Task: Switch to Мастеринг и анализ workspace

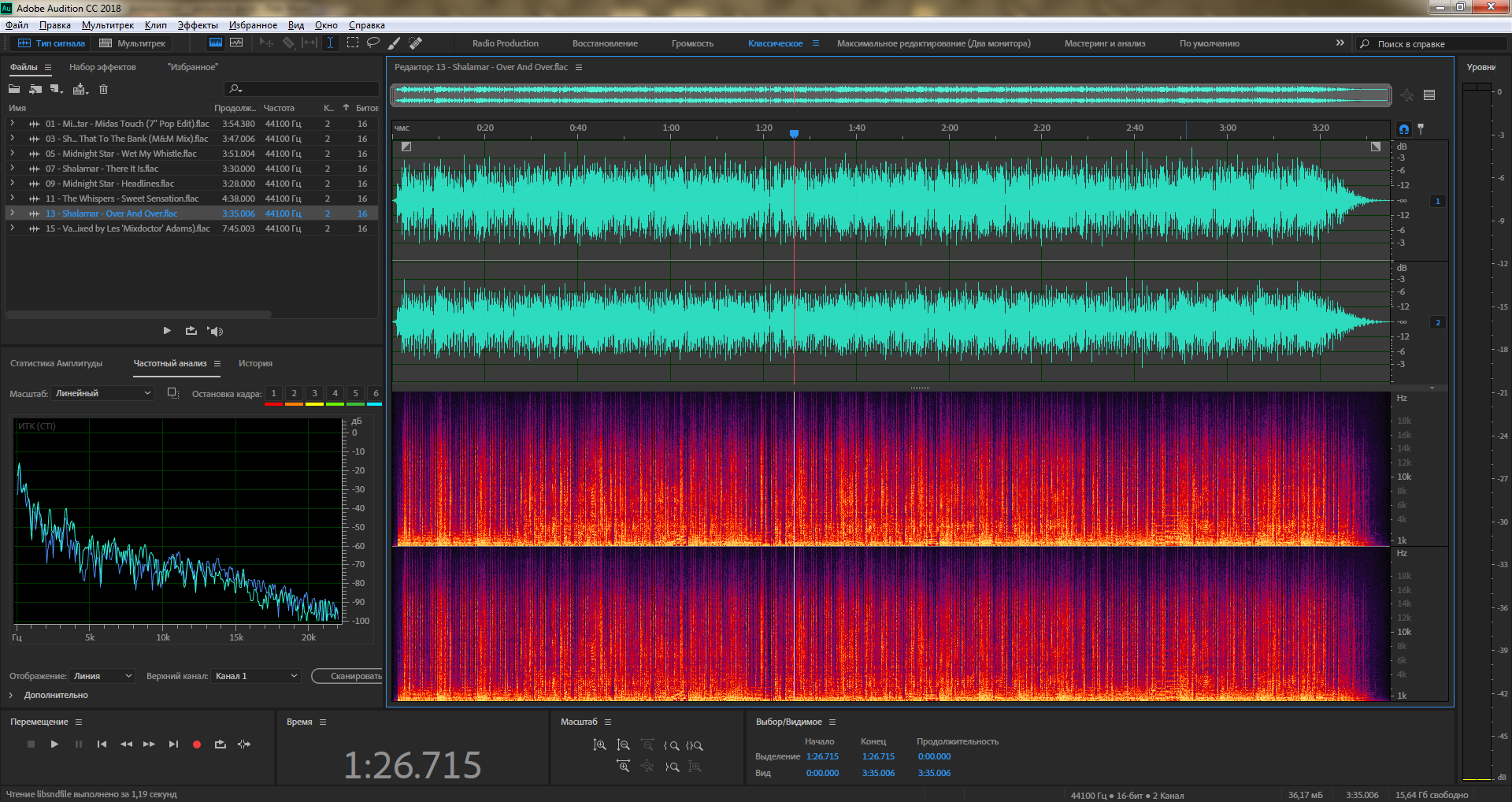Action: tap(1105, 43)
